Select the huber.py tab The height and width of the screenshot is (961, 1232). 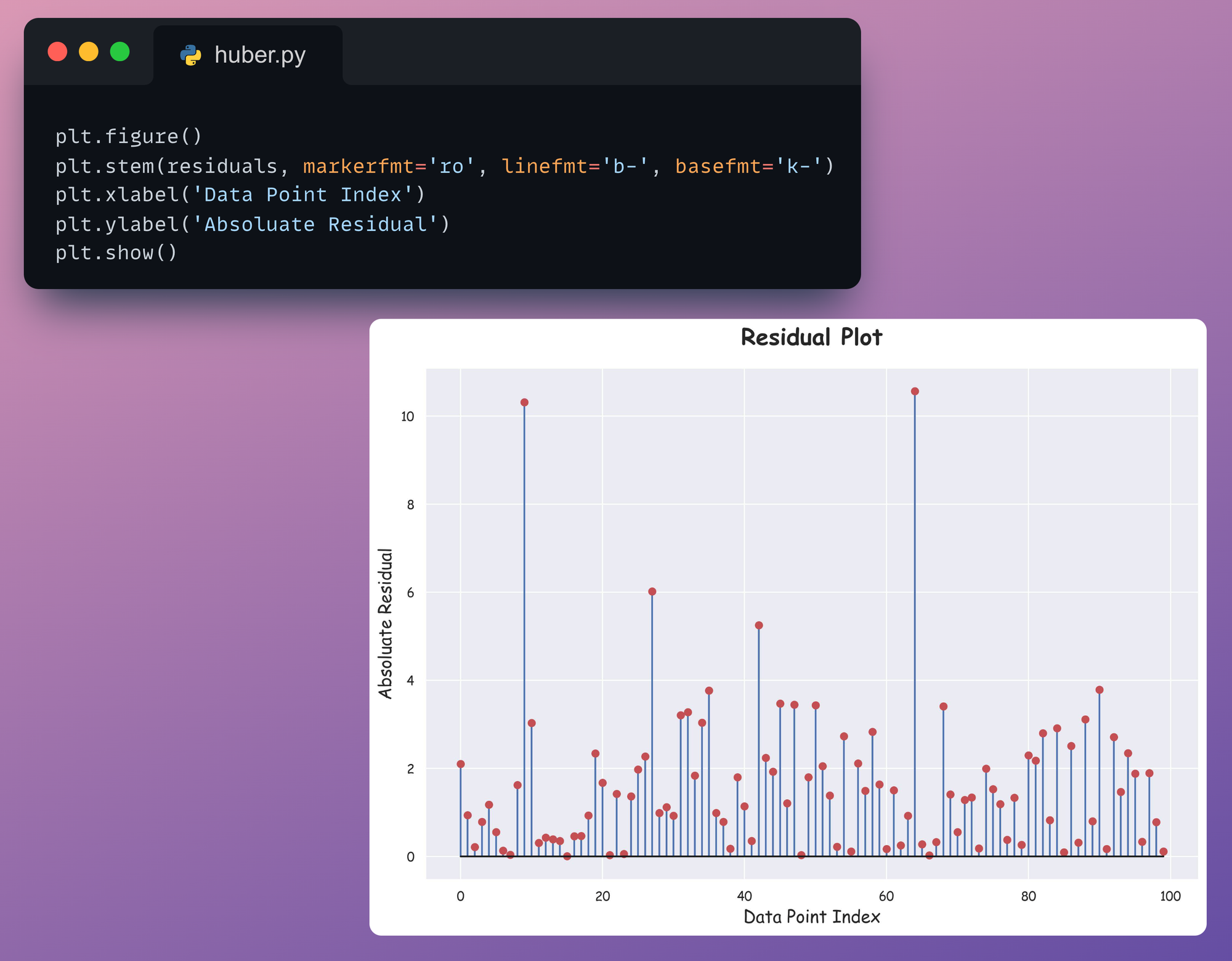(x=259, y=55)
